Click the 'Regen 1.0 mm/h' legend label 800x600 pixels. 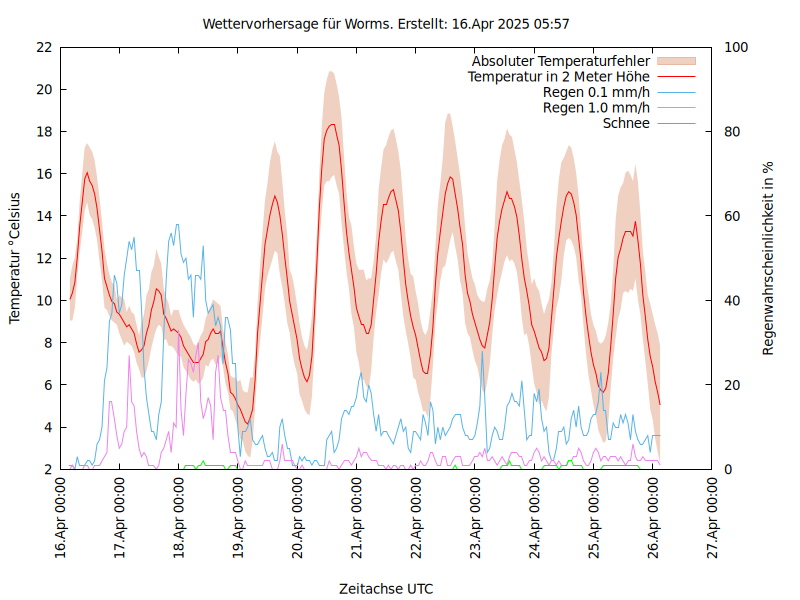pyautogui.click(x=596, y=107)
